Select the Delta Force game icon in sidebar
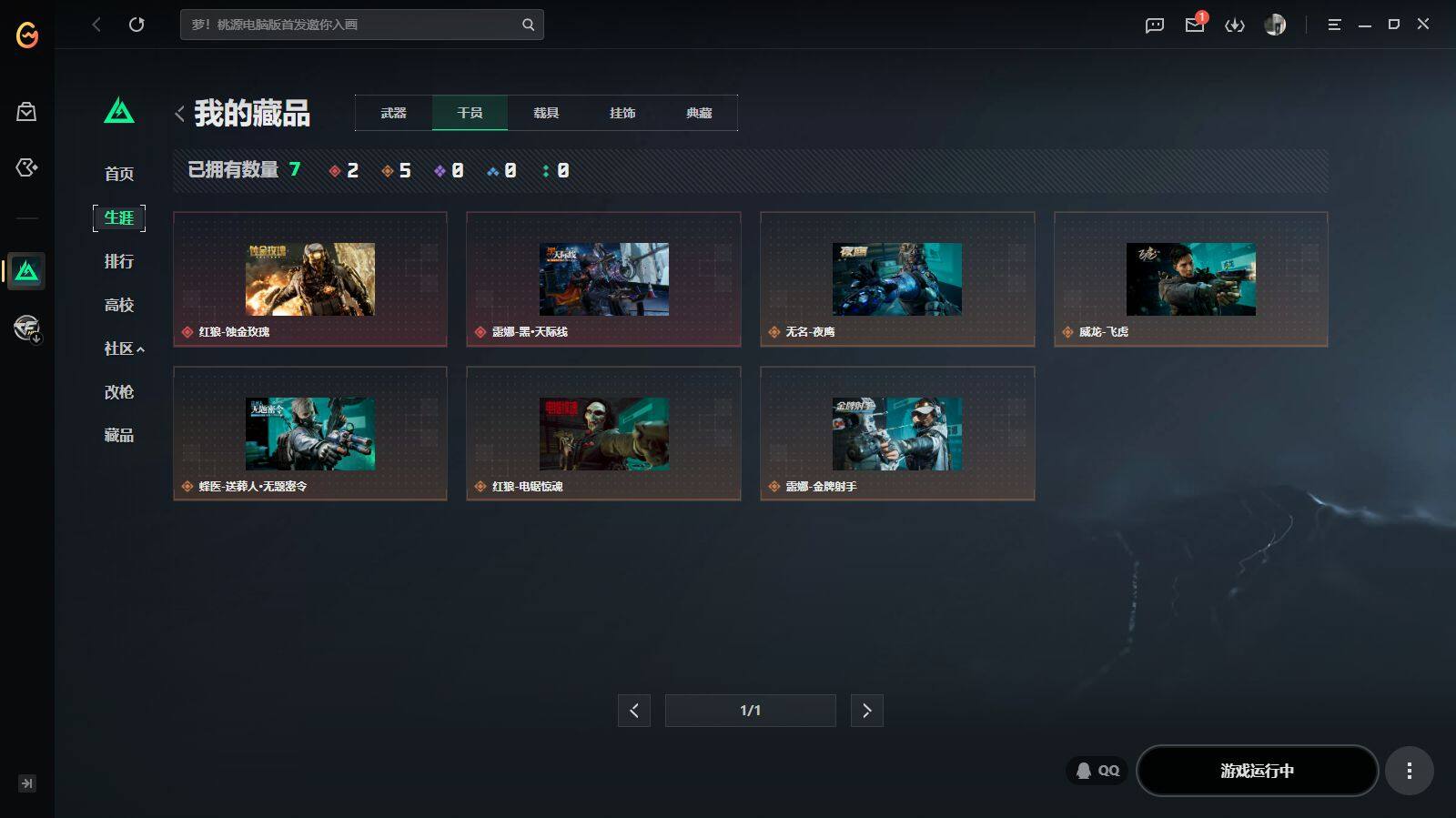The image size is (1456, 818). pos(26,271)
